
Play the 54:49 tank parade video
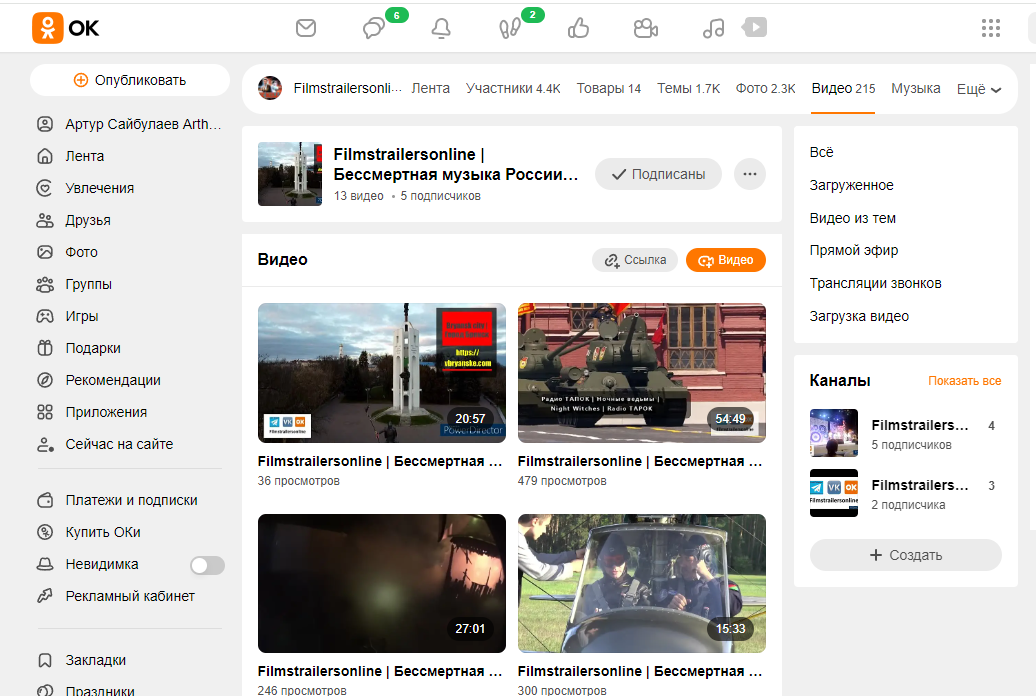pyautogui.click(x=642, y=373)
